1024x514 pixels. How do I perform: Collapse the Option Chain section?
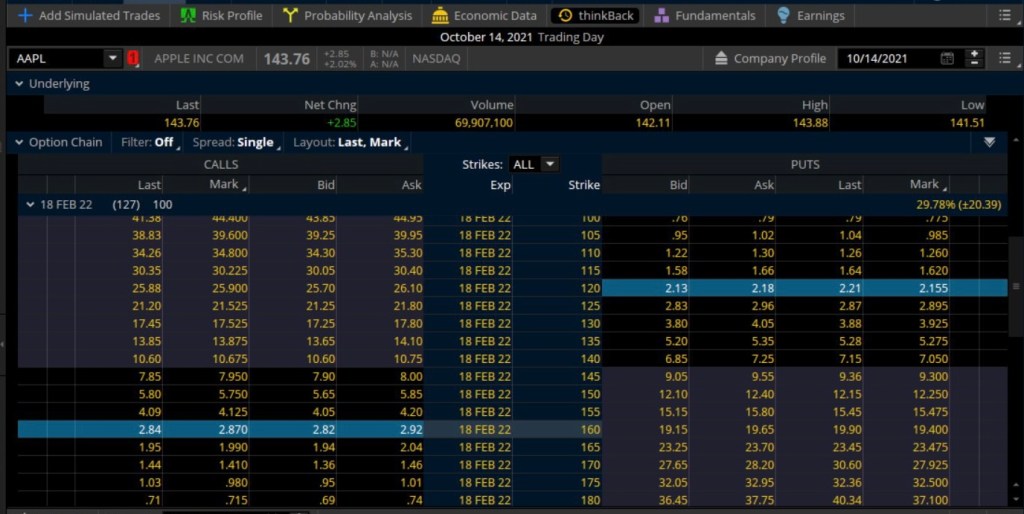[19, 142]
